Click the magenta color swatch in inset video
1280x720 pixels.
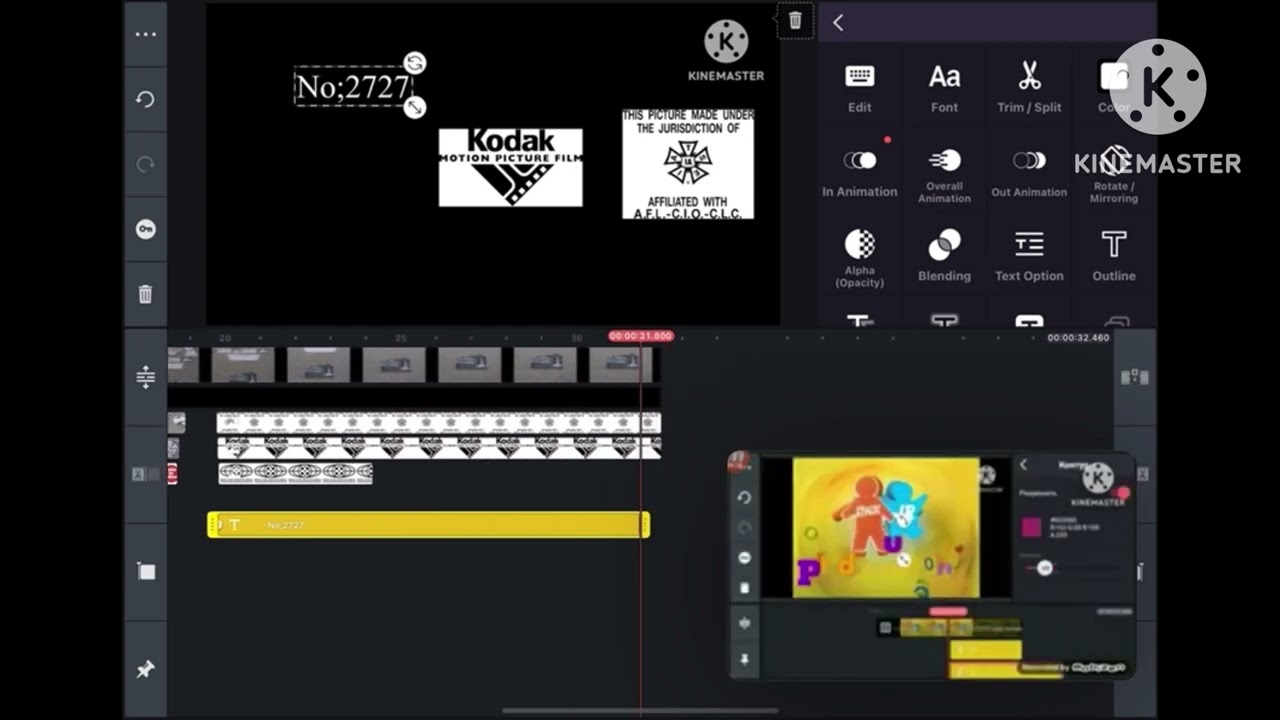(x=1031, y=527)
